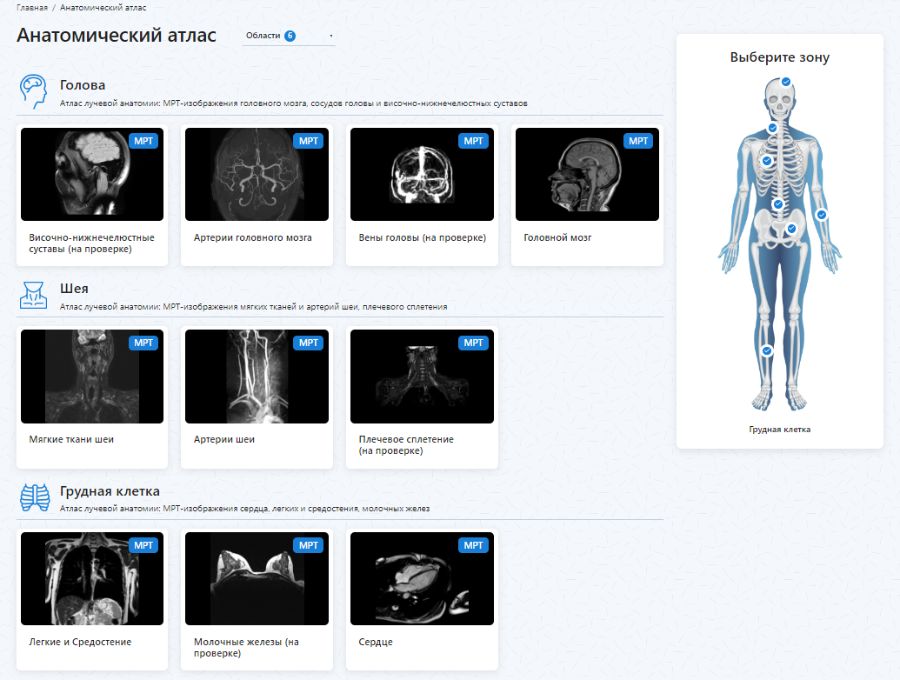Screen dimensions: 900x680
Task: Go to Главная breadcrumb link
Action: (32, 8)
